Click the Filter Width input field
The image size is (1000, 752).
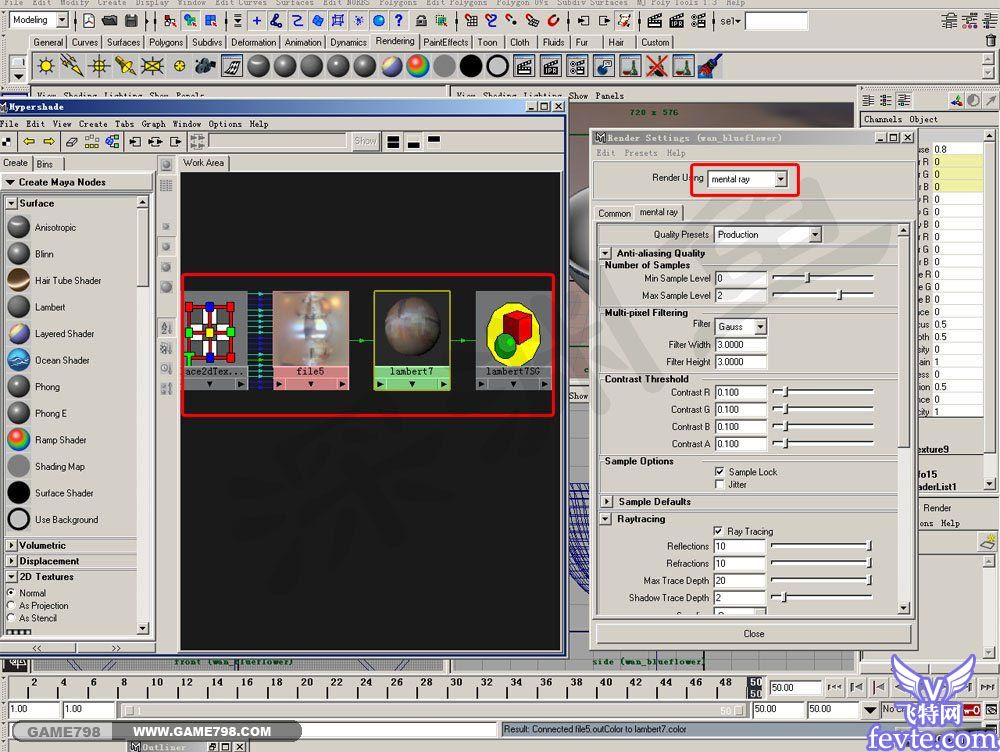click(x=740, y=344)
